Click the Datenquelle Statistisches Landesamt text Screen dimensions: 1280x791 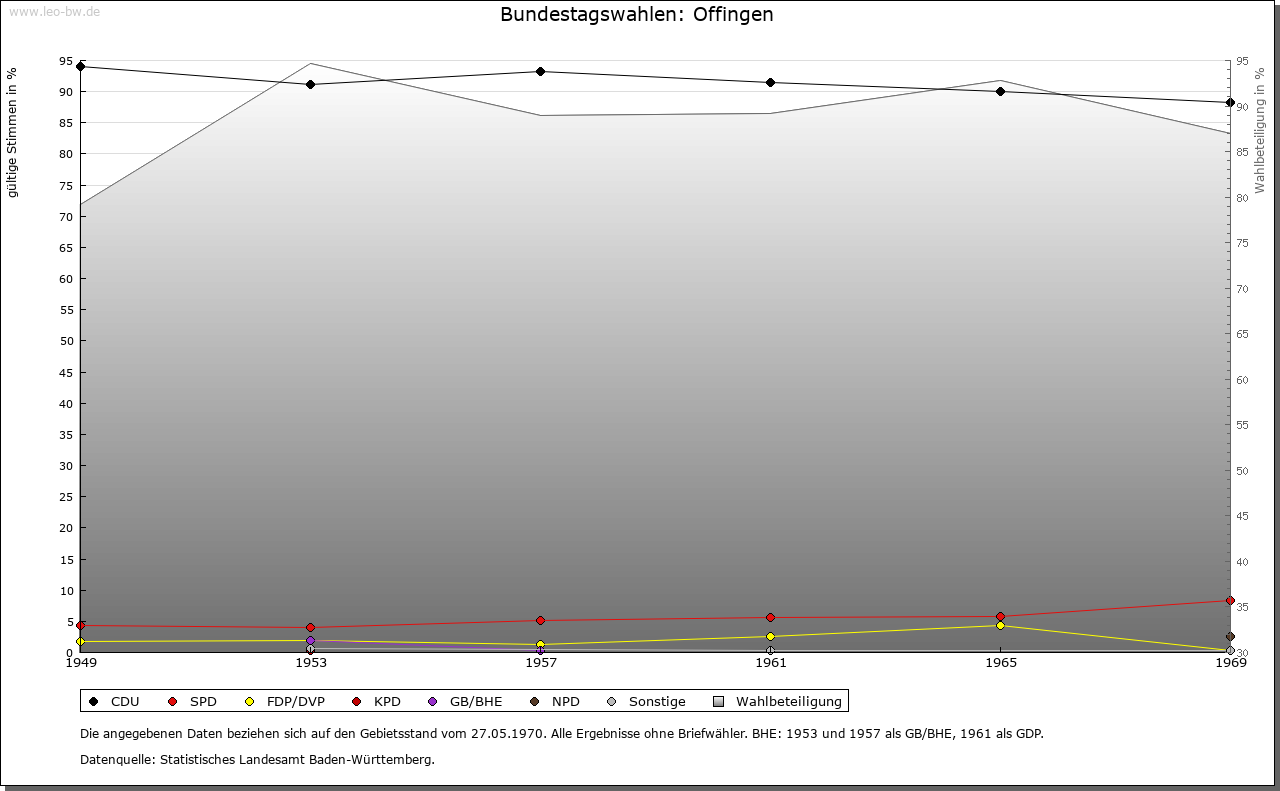tap(257, 760)
